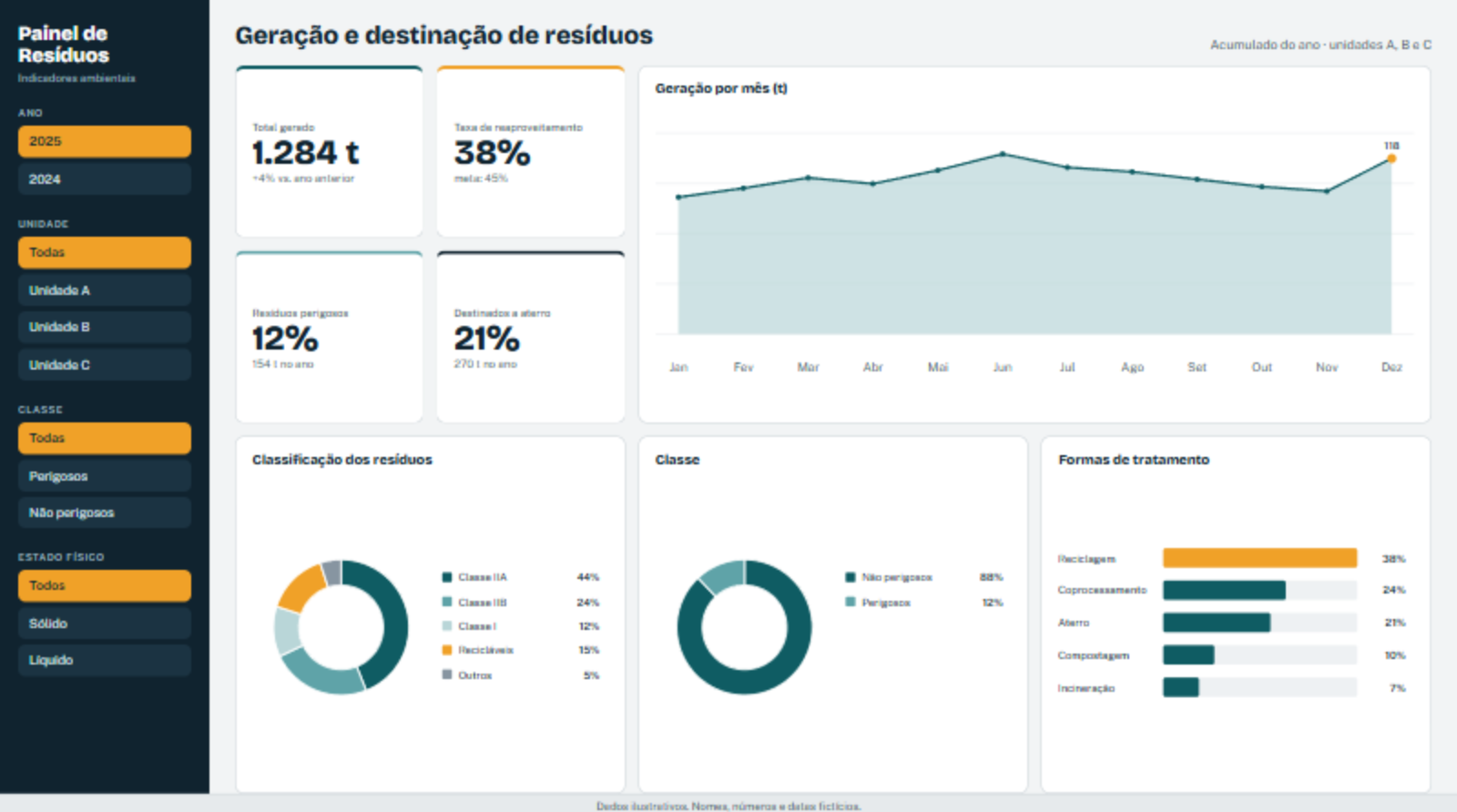This screenshot has width=1457, height=812.
Task: Select the Não perigosos sidebar filter button
Action: [x=105, y=513]
